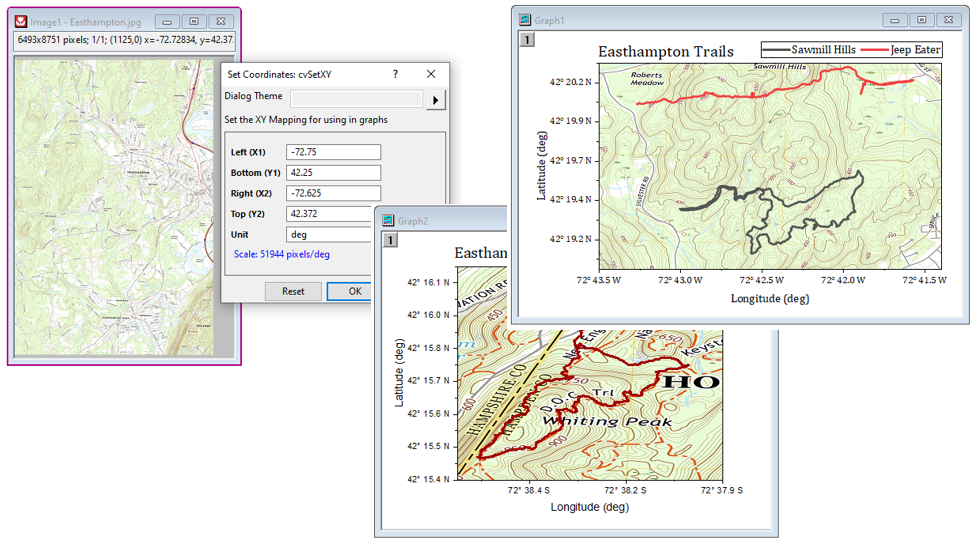Click the Graph2 window title icon

pos(388,221)
